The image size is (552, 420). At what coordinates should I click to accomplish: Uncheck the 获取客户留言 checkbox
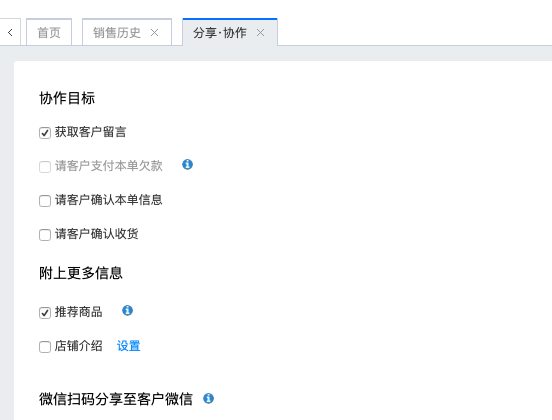tap(45, 133)
